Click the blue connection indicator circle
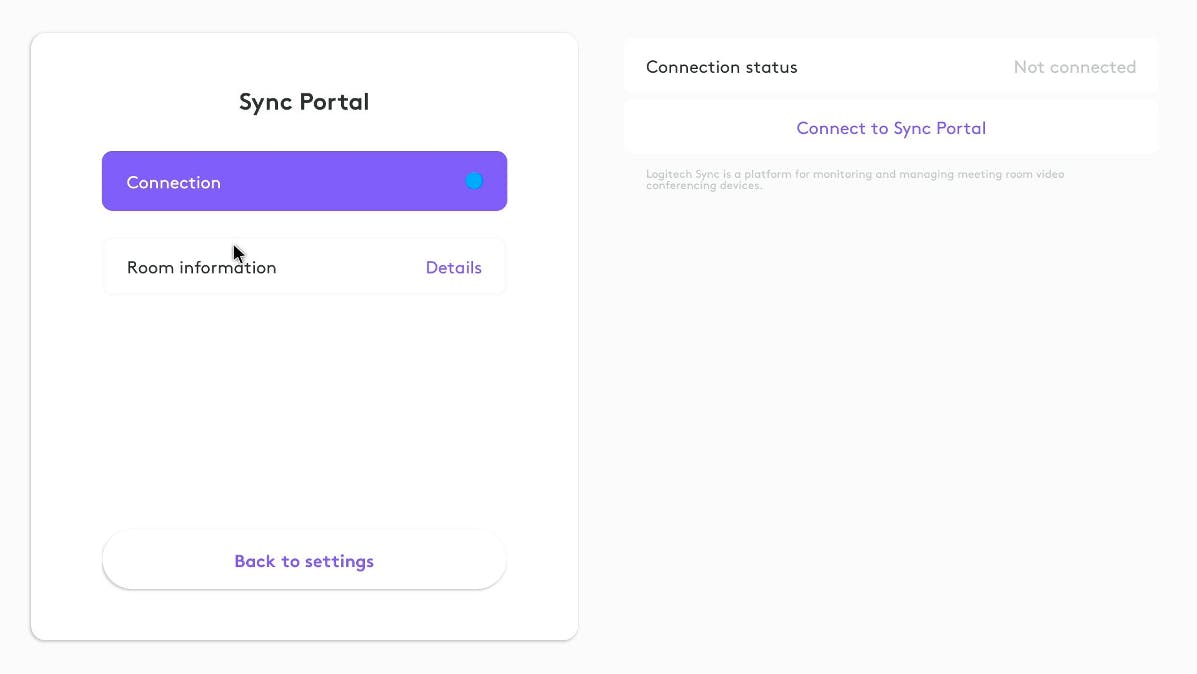The height and width of the screenshot is (674, 1197). pyautogui.click(x=474, y=181)
